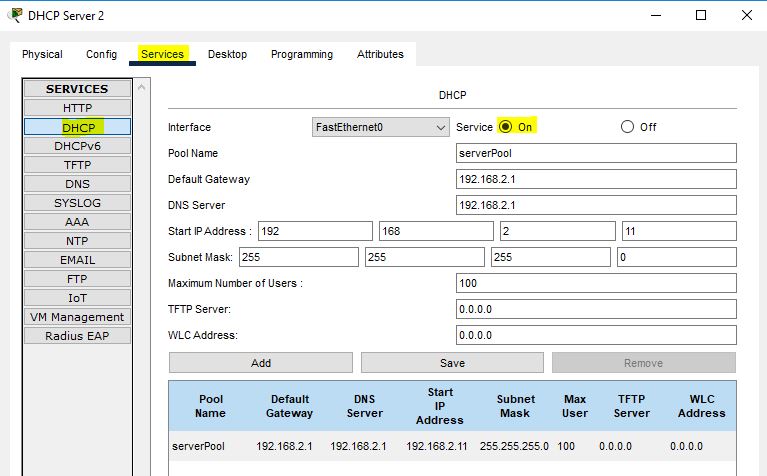The height and width of the screenshot is (476, 767).
Task: Click the Default Gateway input field
Action: tap(596, 179)
